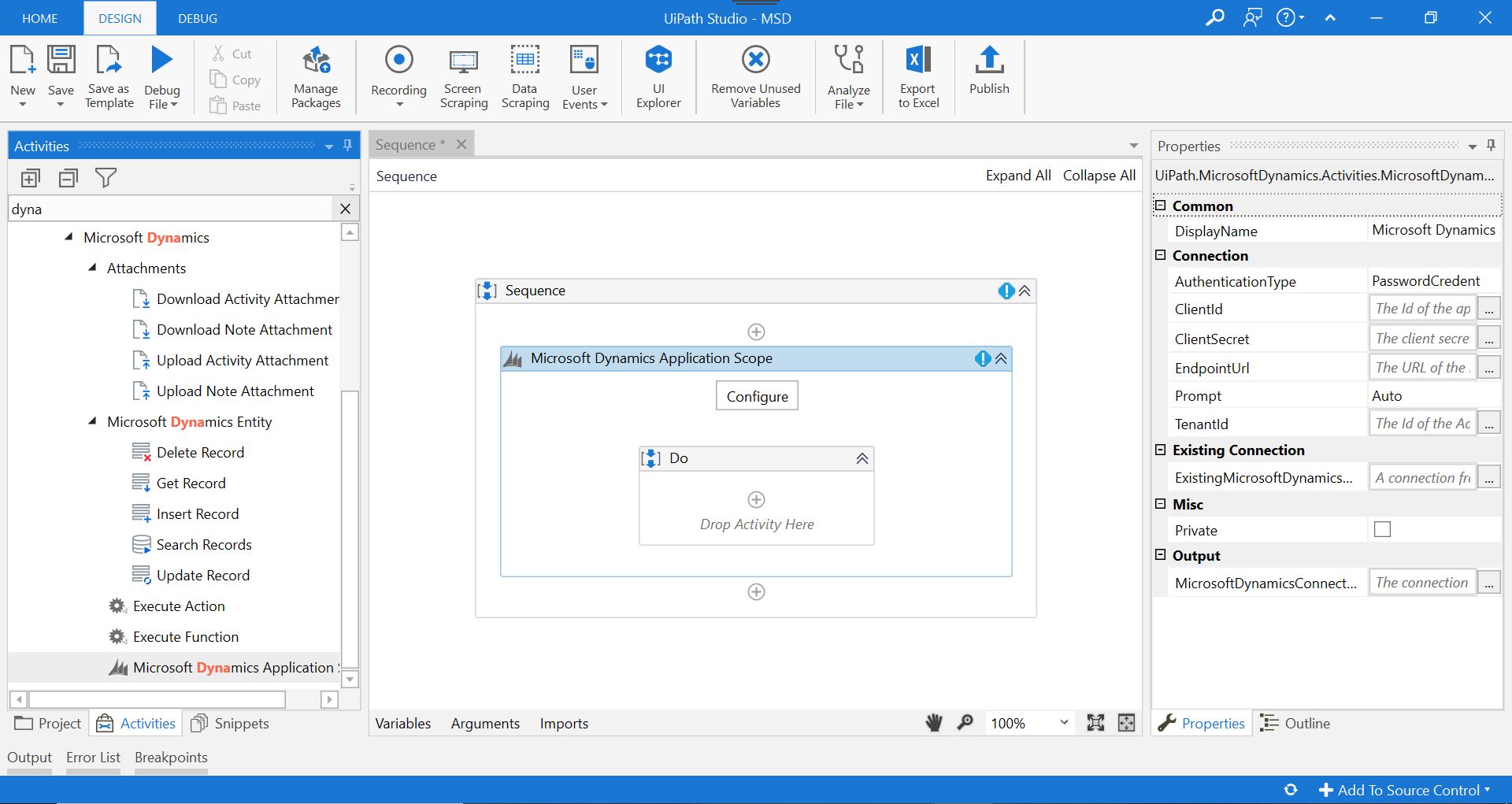The image size is (1512, 804).
Task: Pin the Properties panel
Action: click(x=1491, y=146)
